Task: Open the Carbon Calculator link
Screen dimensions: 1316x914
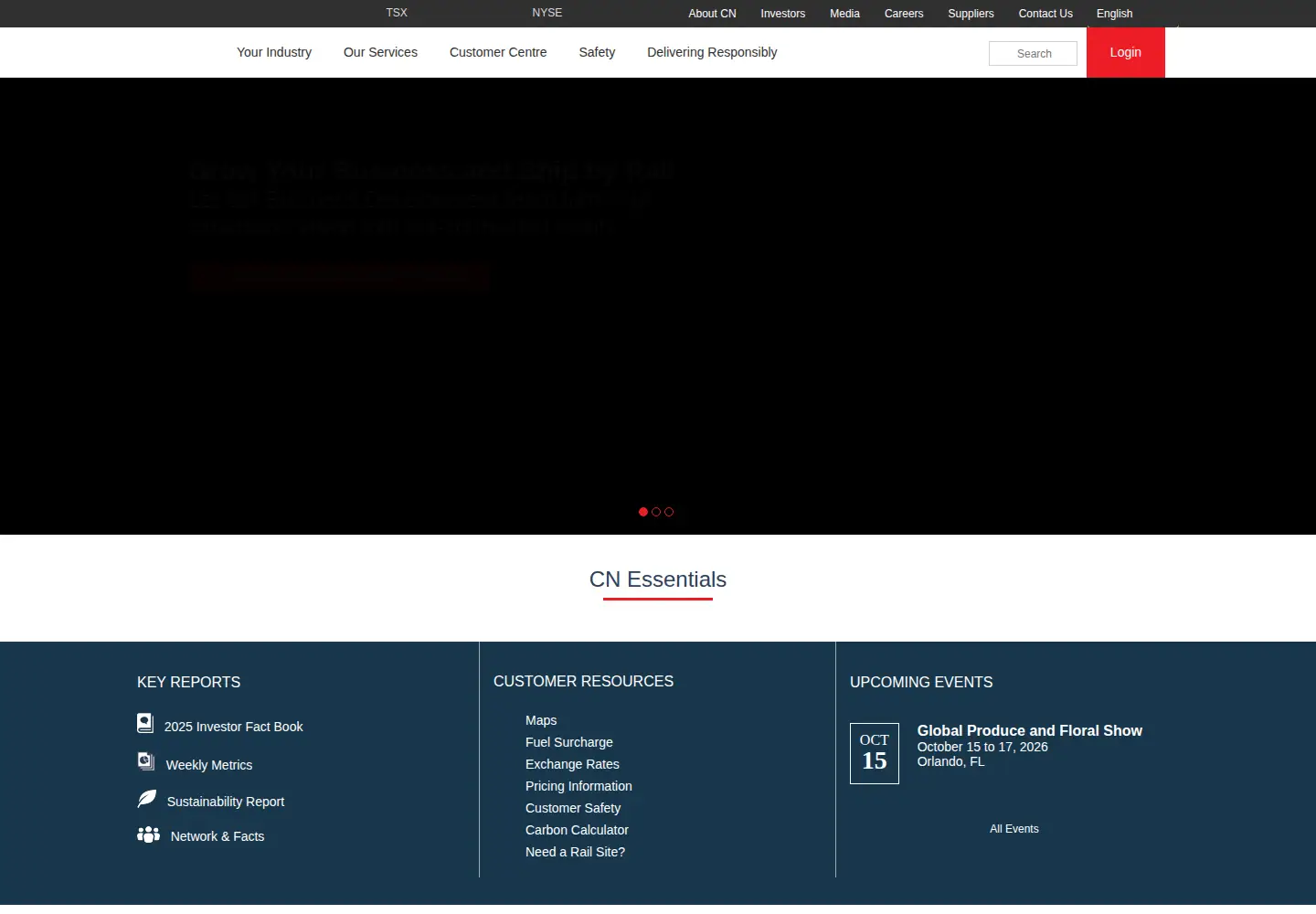Action: (x=577, y=830)
